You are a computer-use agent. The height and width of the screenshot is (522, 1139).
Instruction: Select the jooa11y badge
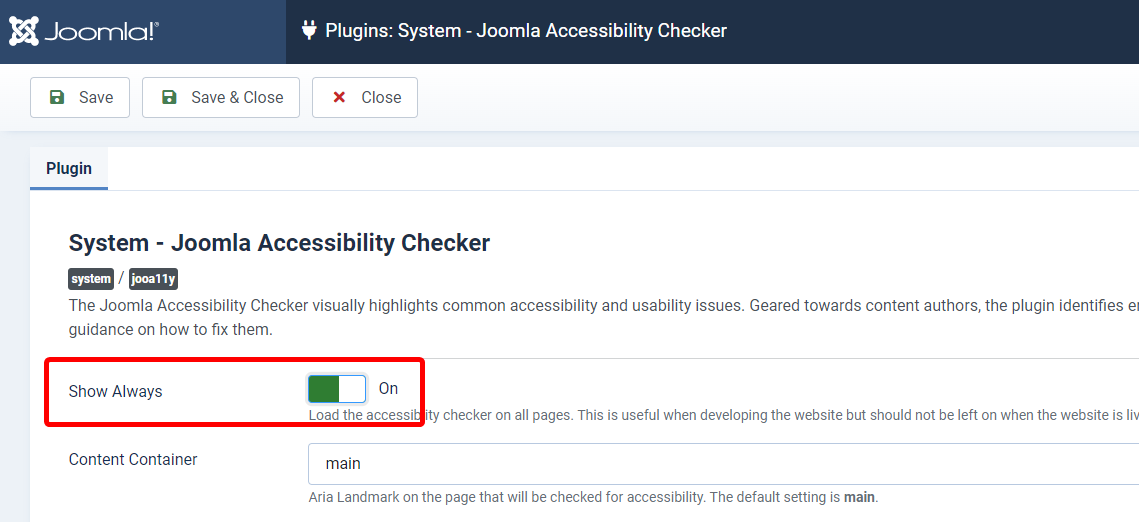pyautogui.click(x=153, y=279)
